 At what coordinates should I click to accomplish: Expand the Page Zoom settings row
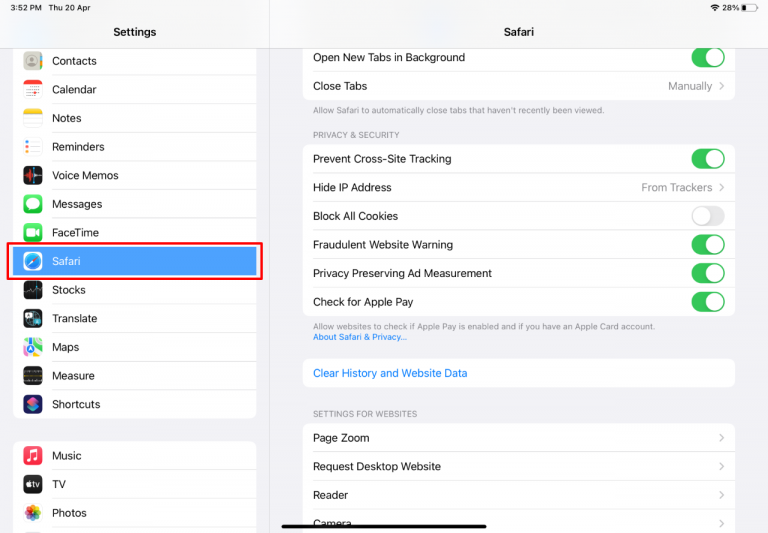point(518,438)
